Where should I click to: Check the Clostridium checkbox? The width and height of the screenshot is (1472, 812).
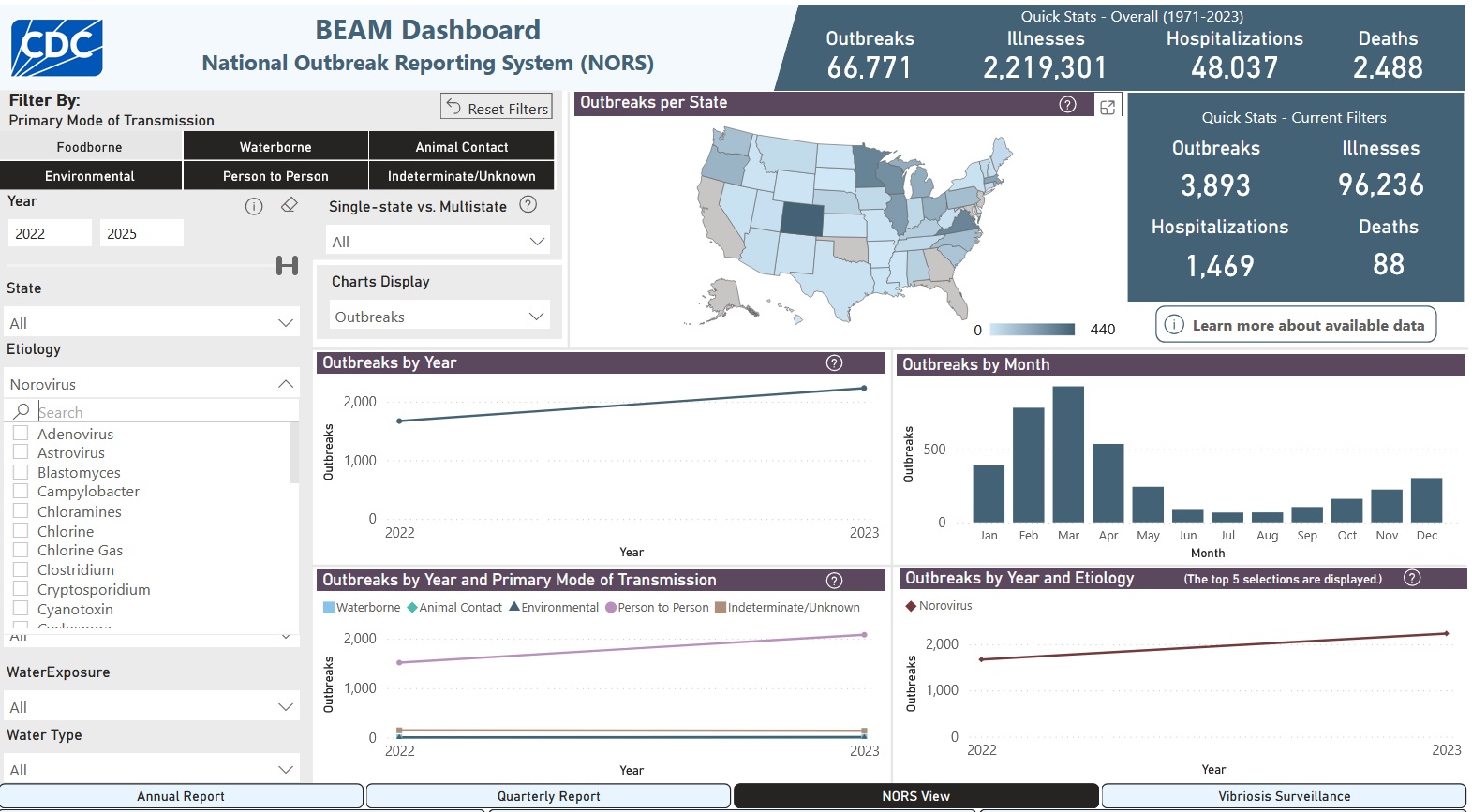pyautogui.click(x=21, y=568)
